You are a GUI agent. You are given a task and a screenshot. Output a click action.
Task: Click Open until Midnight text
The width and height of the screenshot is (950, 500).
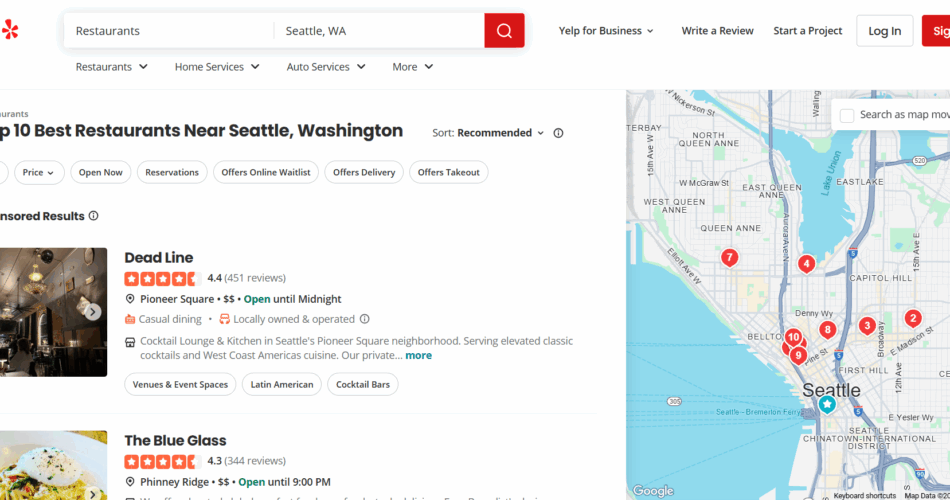click(293, 299)
